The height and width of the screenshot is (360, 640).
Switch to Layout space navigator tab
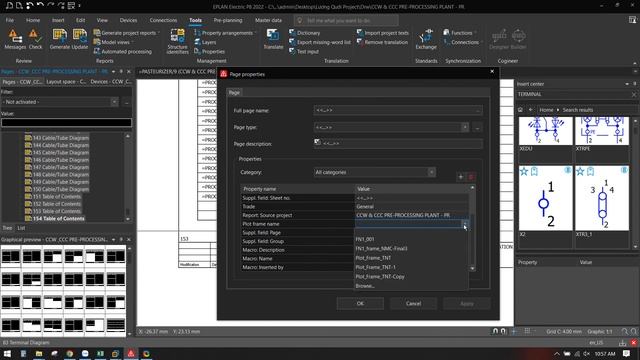point(65,82)
